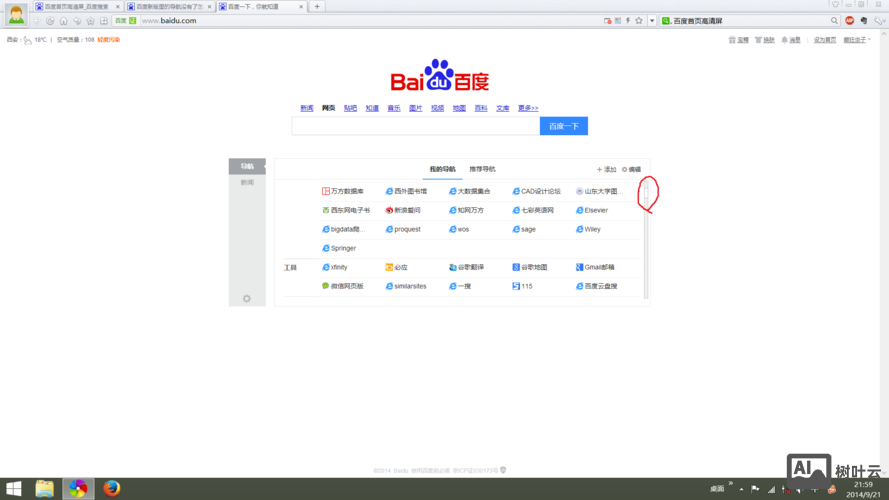This screenshot has height=500, width=889.
Task: Reload the page with the refresh icon
Action: pos(50,21)
